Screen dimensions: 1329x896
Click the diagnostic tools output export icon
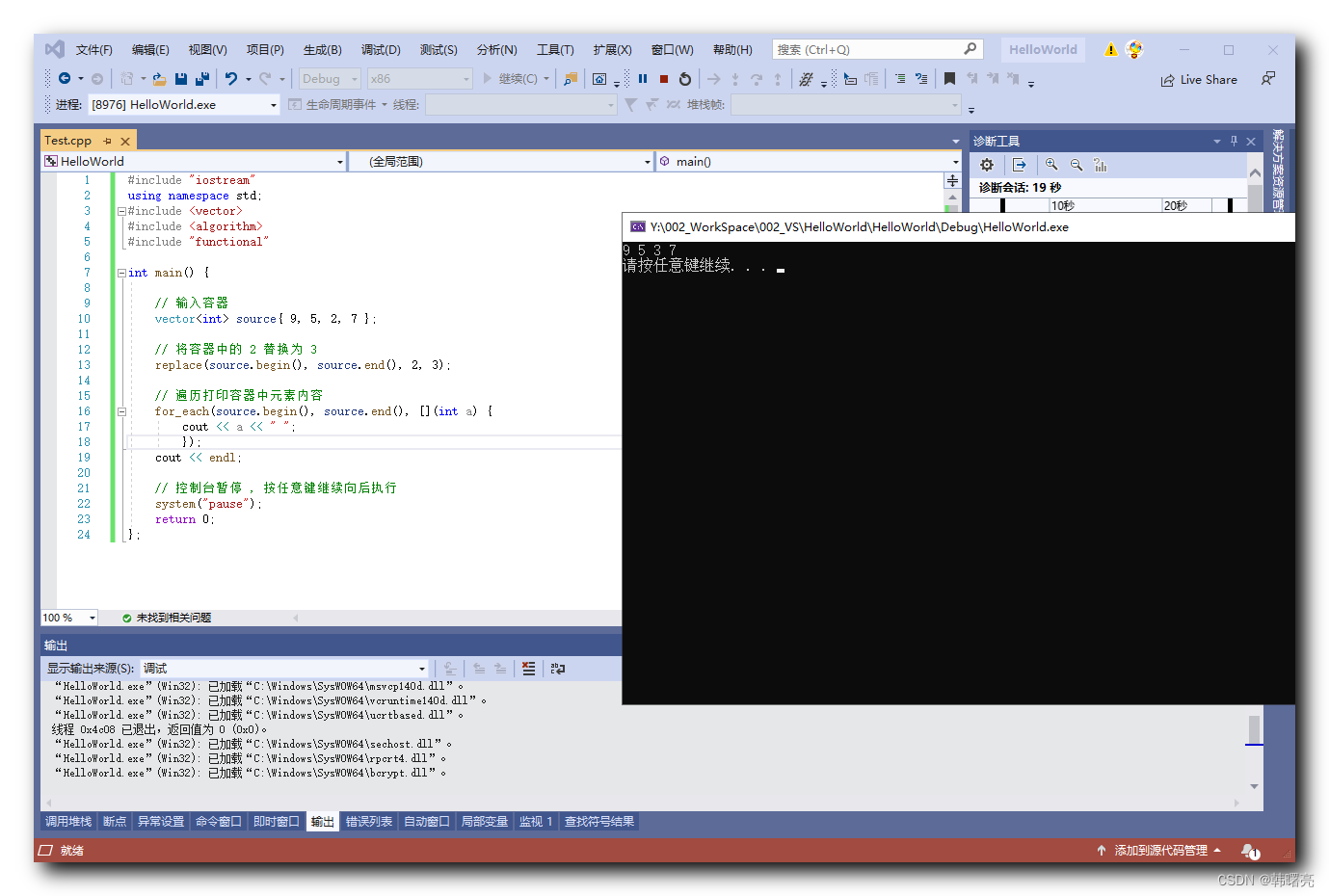1020,165
